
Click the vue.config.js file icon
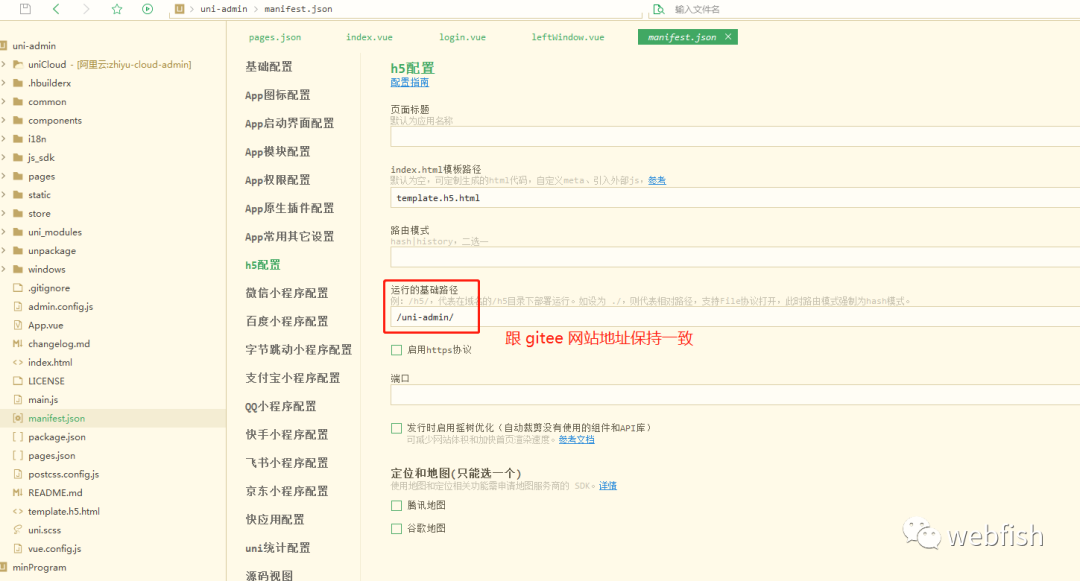18,549
